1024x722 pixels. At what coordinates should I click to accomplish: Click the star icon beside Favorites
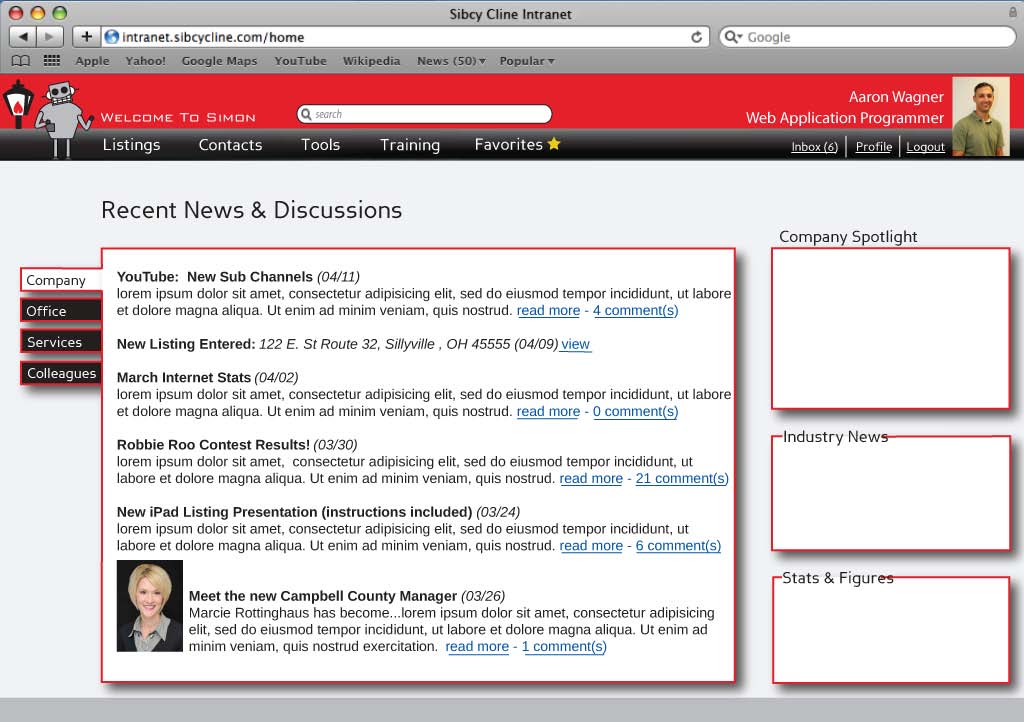click(x=555, y=144)
